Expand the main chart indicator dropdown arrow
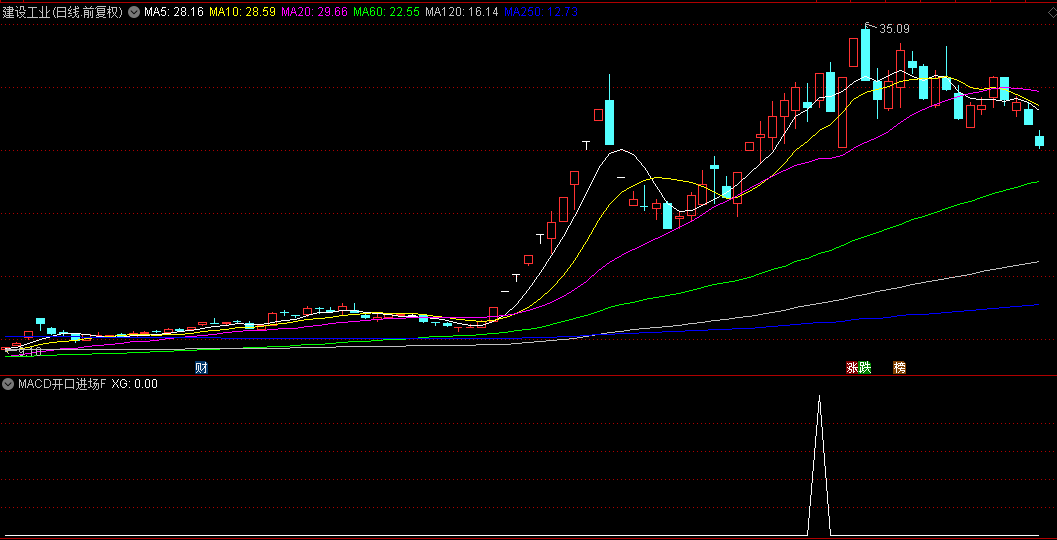This screenshot has width=1057, height=540. pyautogui.click(x=133, y=11)
